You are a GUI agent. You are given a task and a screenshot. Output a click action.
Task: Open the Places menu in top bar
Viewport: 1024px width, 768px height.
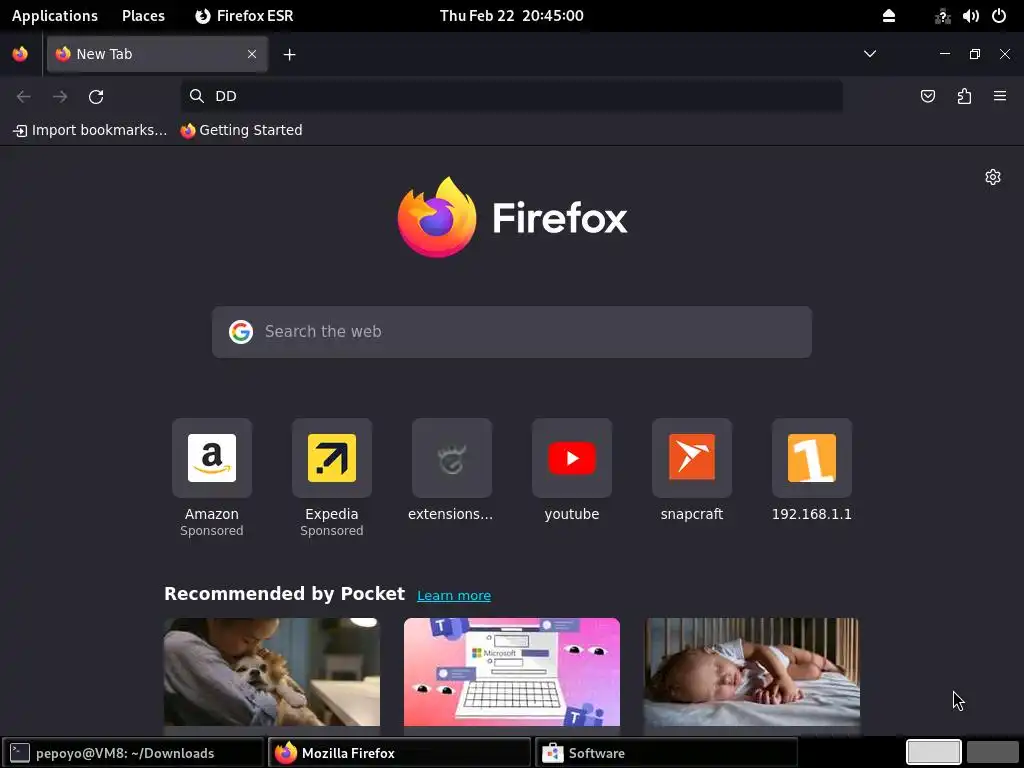tap(143, 16)
